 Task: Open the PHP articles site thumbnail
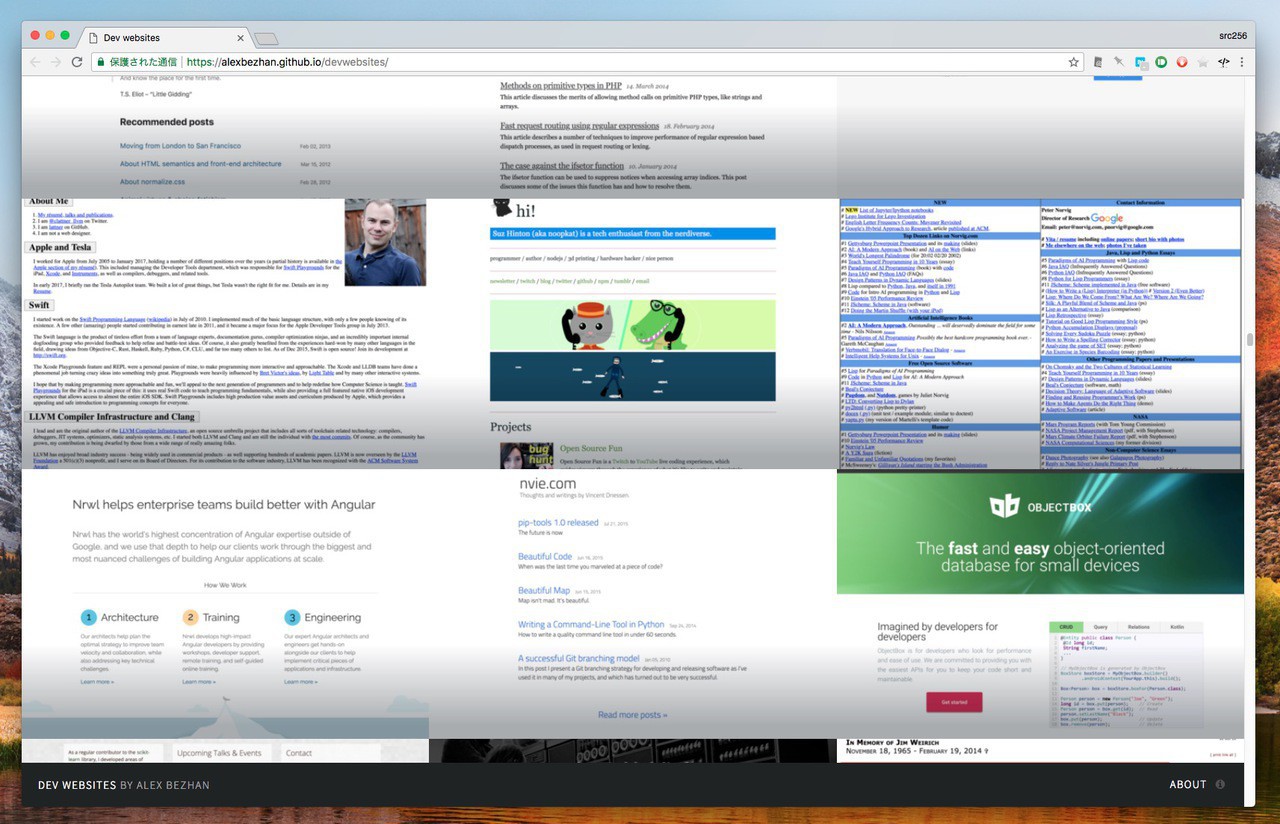633,136
